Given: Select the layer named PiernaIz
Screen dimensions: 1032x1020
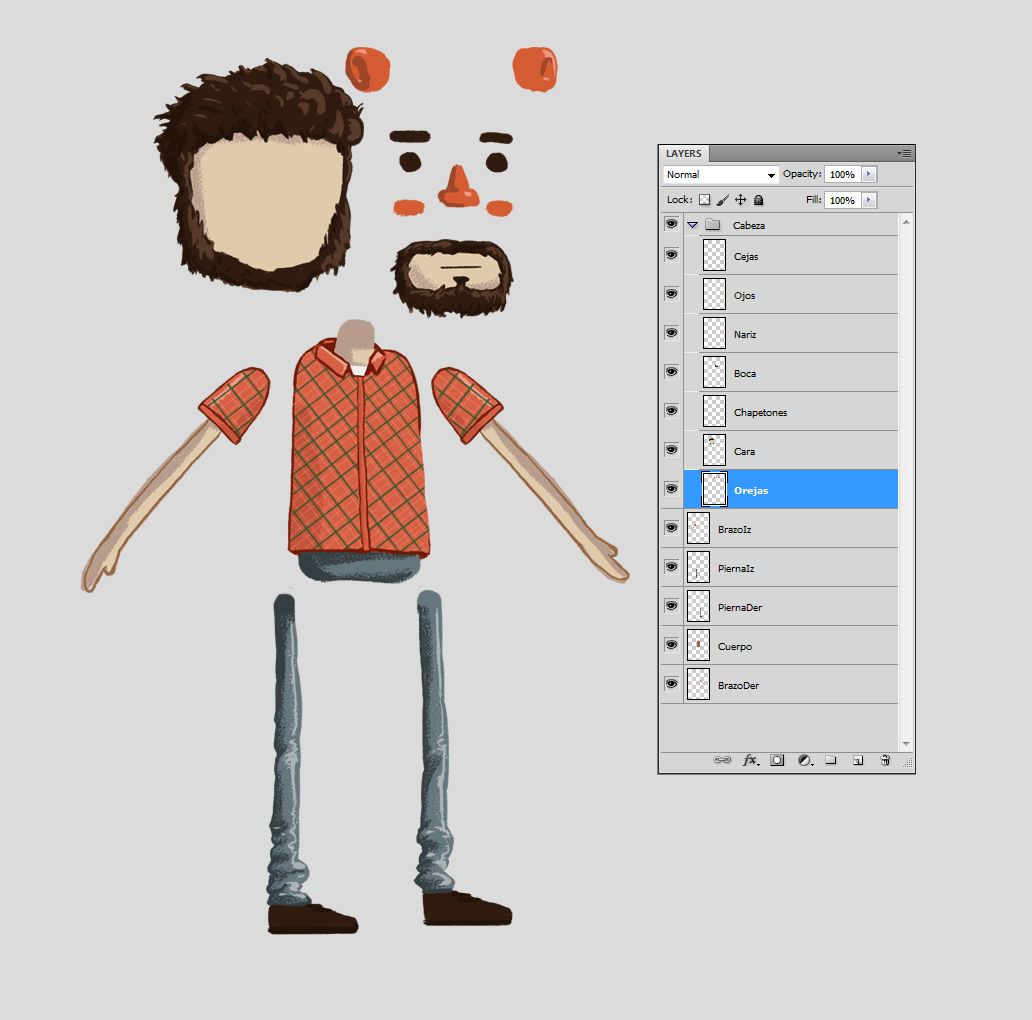Looking at the screenshot, I should pos(736,568).
